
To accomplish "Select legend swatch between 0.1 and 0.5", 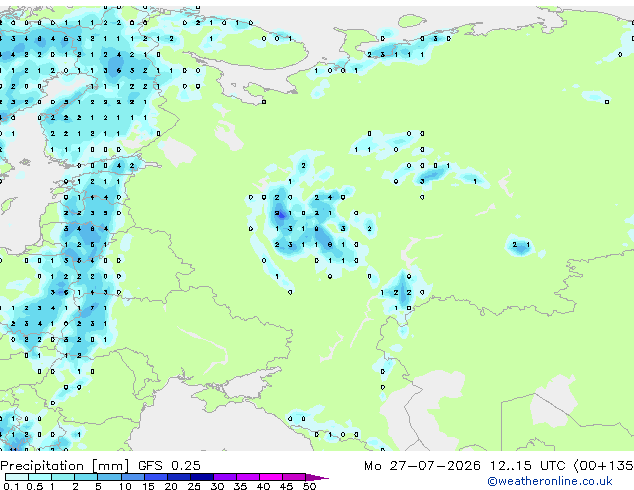I will pos(17,477).
